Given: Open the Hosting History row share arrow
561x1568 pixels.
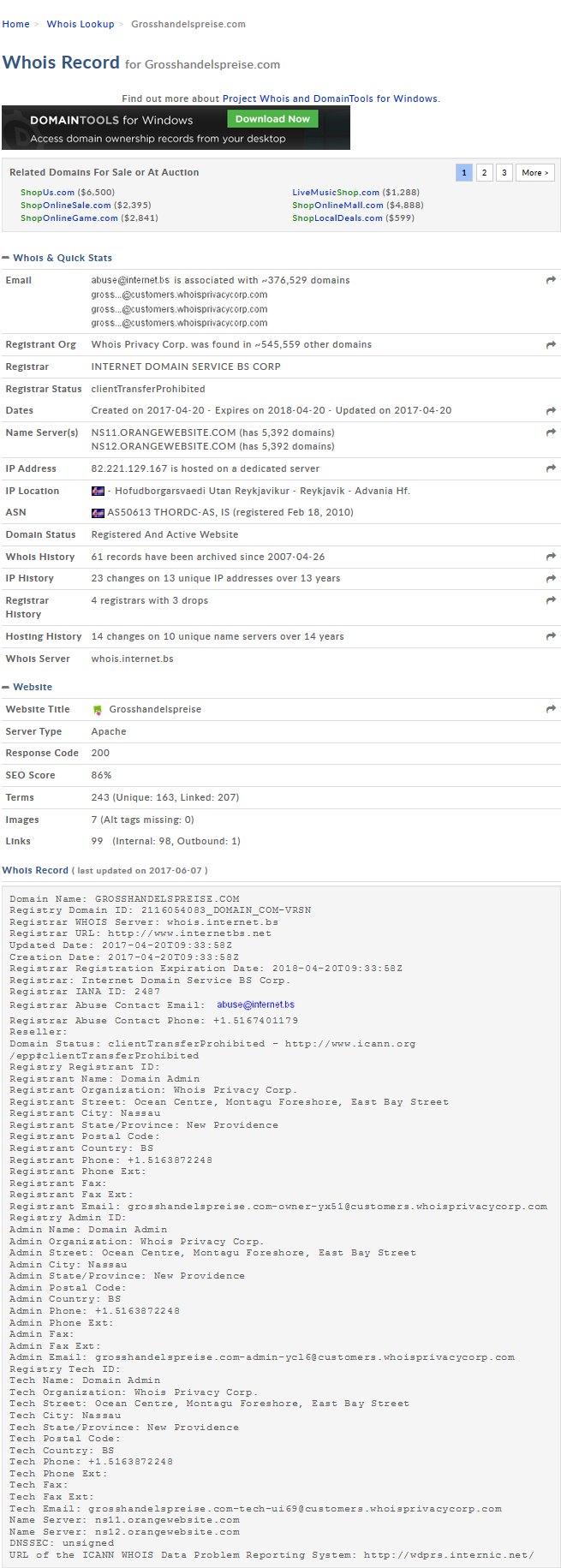Looking at the screenshot, I should pos(551,636).
